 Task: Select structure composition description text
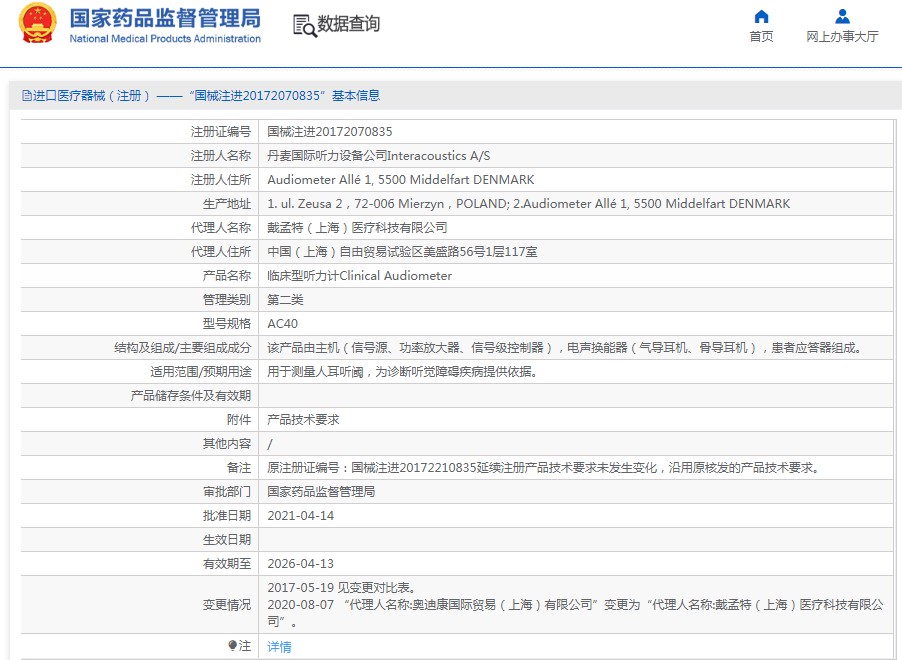[x=564, y=348]
